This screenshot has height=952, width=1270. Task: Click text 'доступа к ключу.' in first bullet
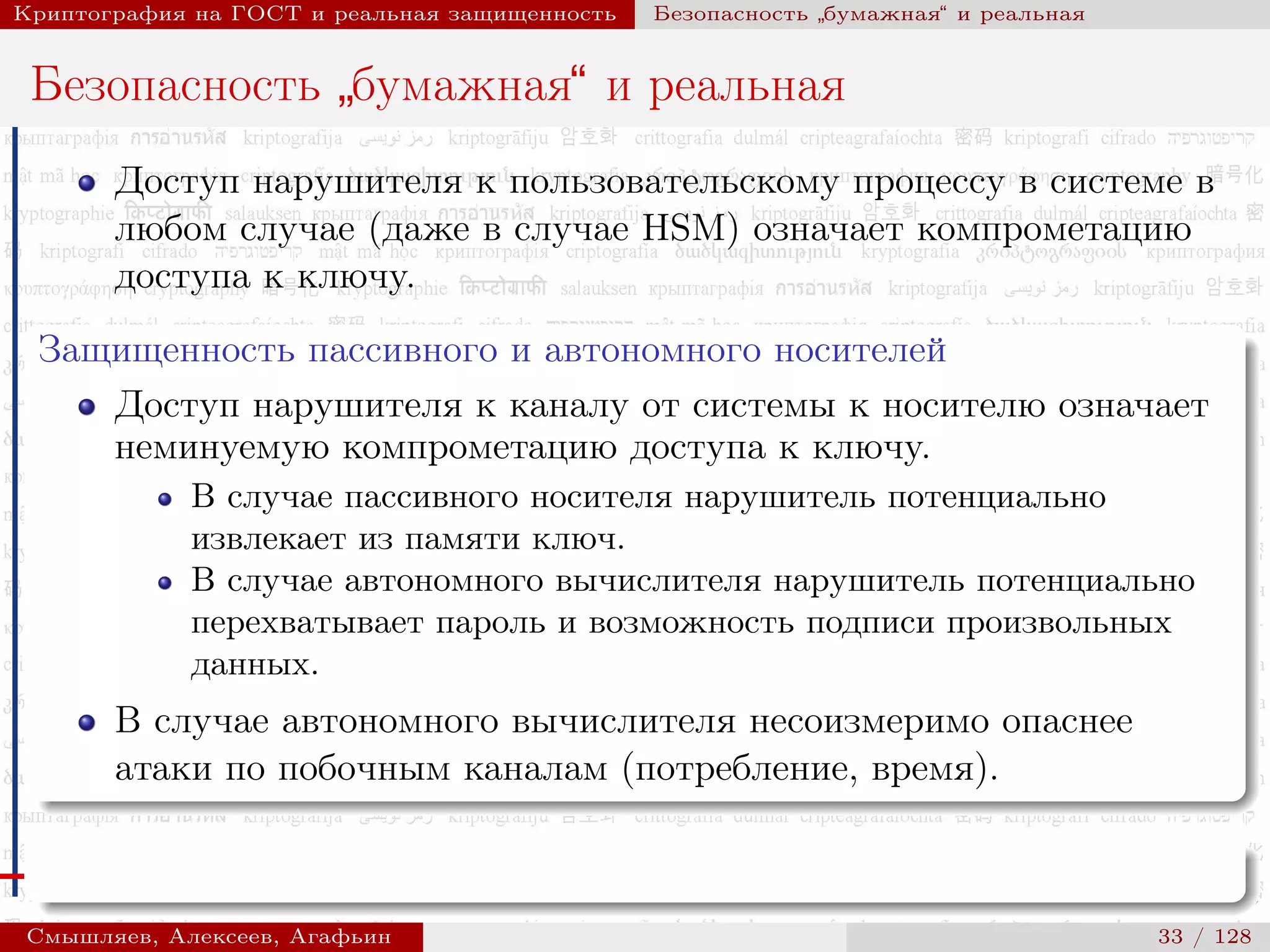tap(264, 276)
